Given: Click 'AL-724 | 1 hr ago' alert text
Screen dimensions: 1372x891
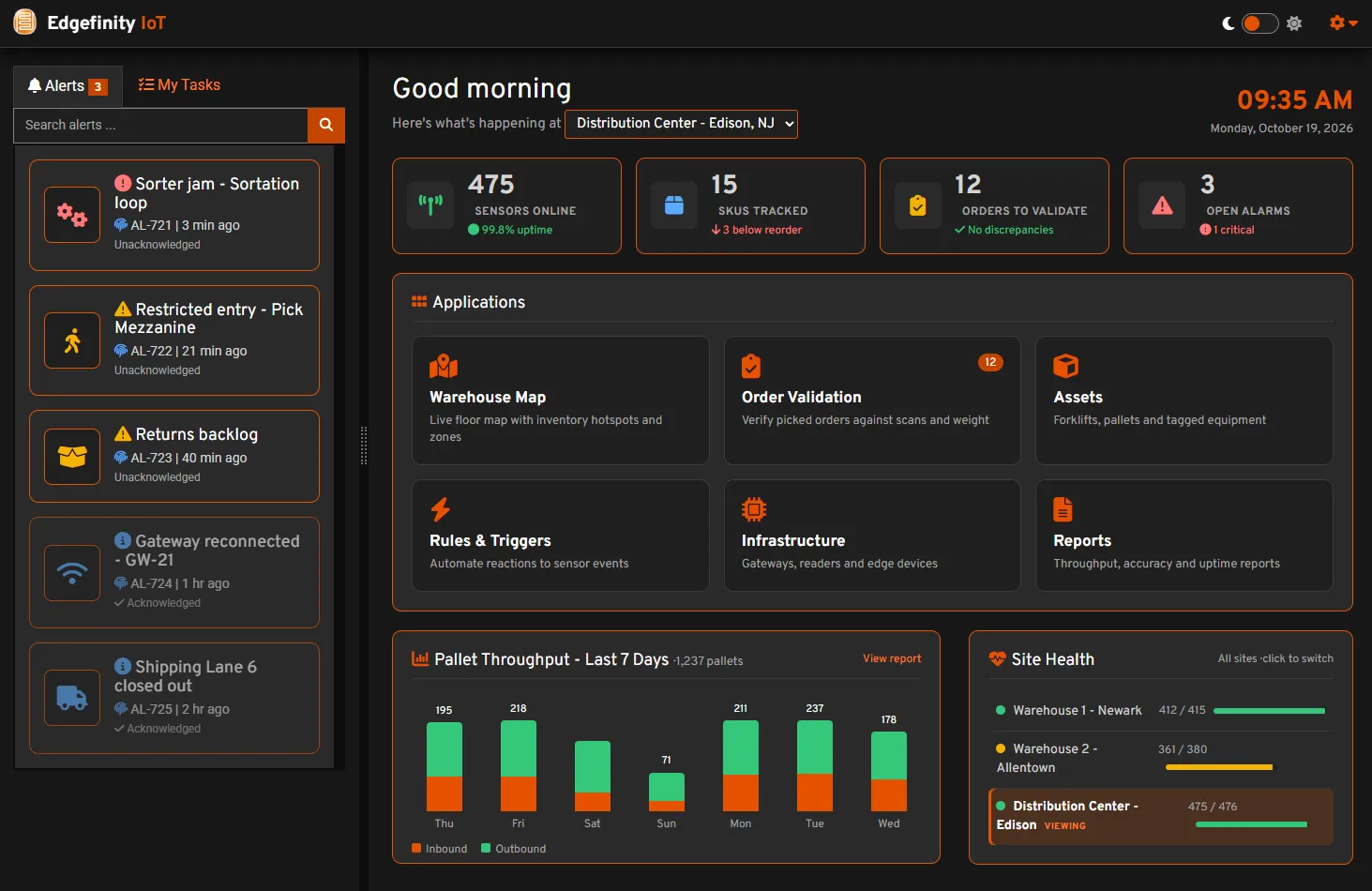Looking at the screenshot, I should click(179, 583).
